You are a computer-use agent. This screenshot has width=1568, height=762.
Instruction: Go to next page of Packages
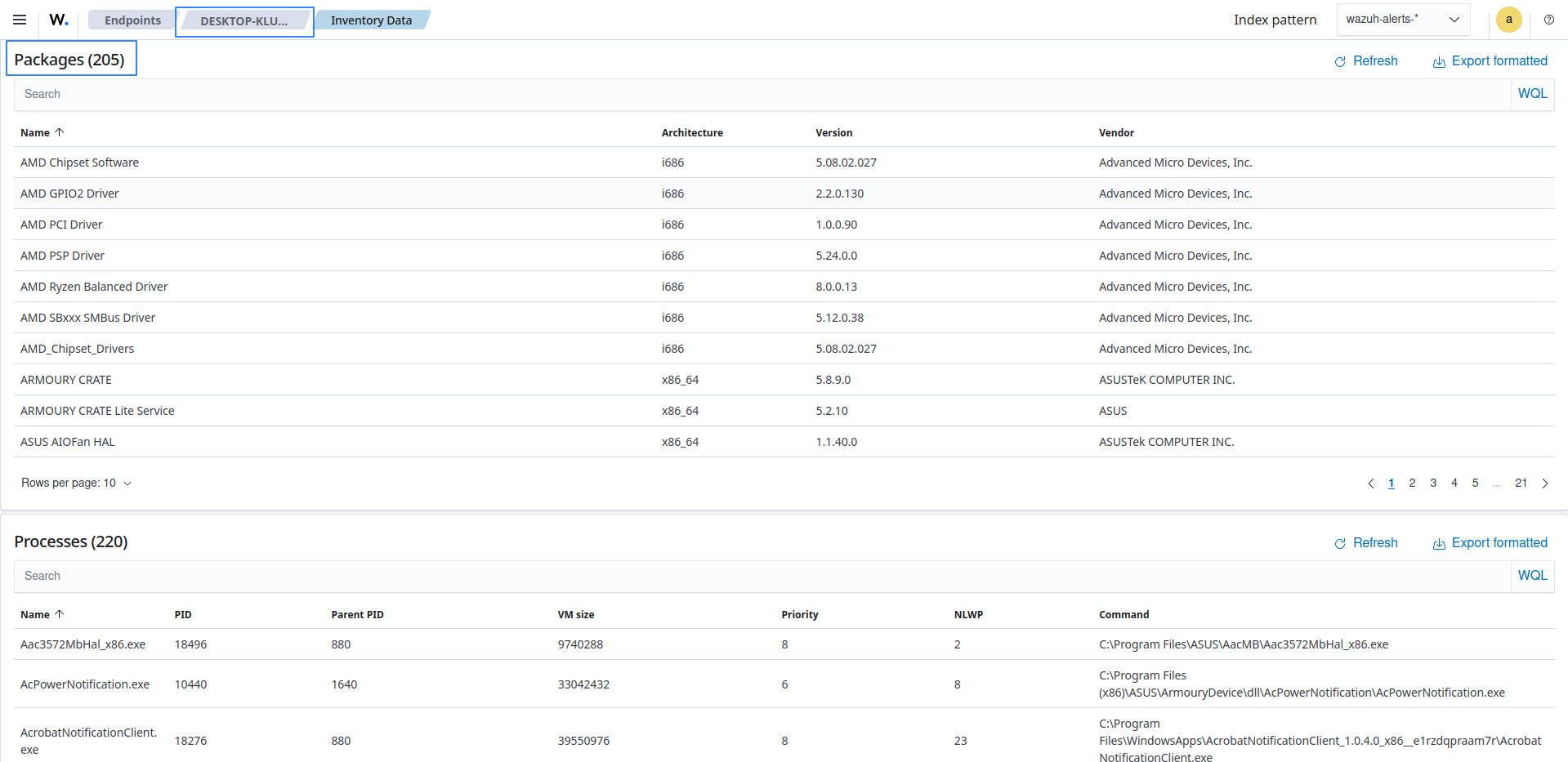tap(1545, 483)
